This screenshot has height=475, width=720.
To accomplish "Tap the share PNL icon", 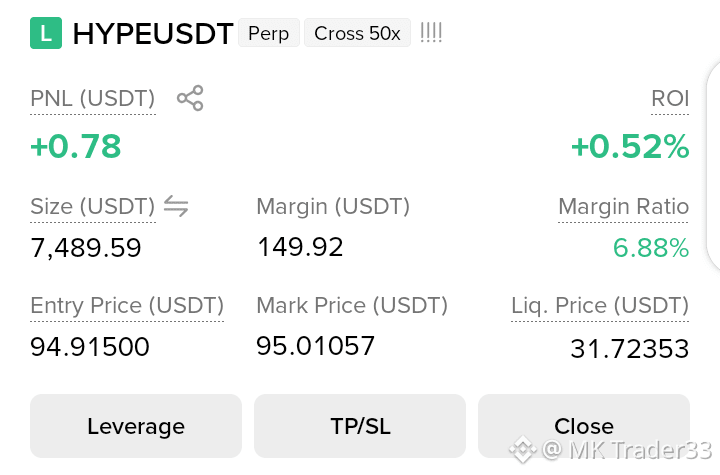I will [x=190, y=98].
